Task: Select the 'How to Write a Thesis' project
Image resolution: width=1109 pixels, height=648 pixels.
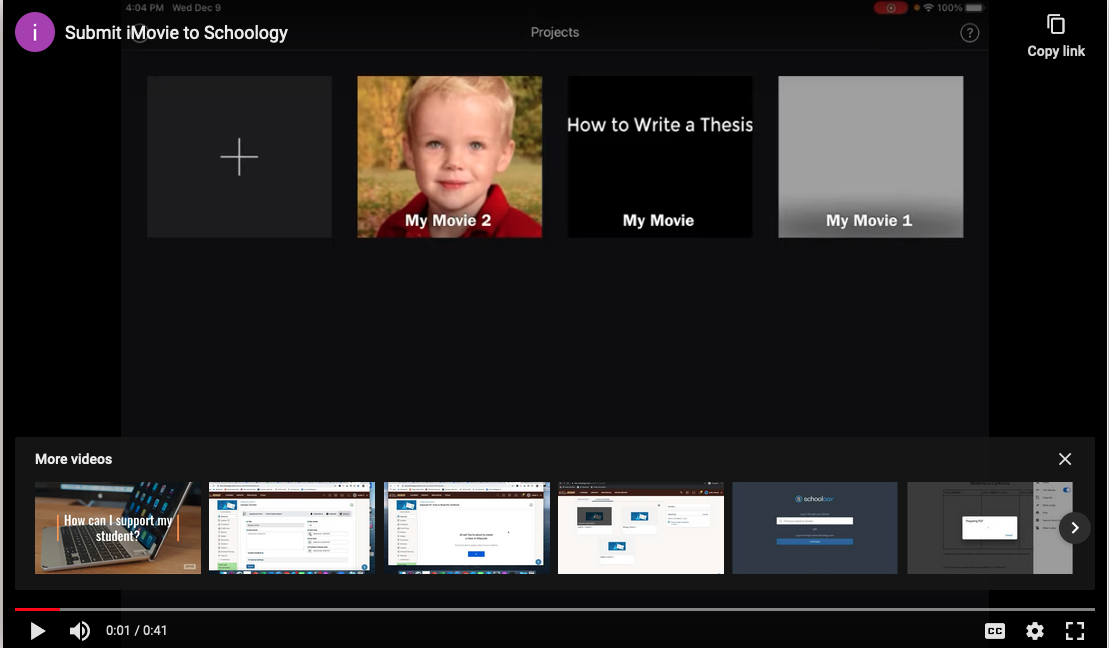Action: click(660, 156)
